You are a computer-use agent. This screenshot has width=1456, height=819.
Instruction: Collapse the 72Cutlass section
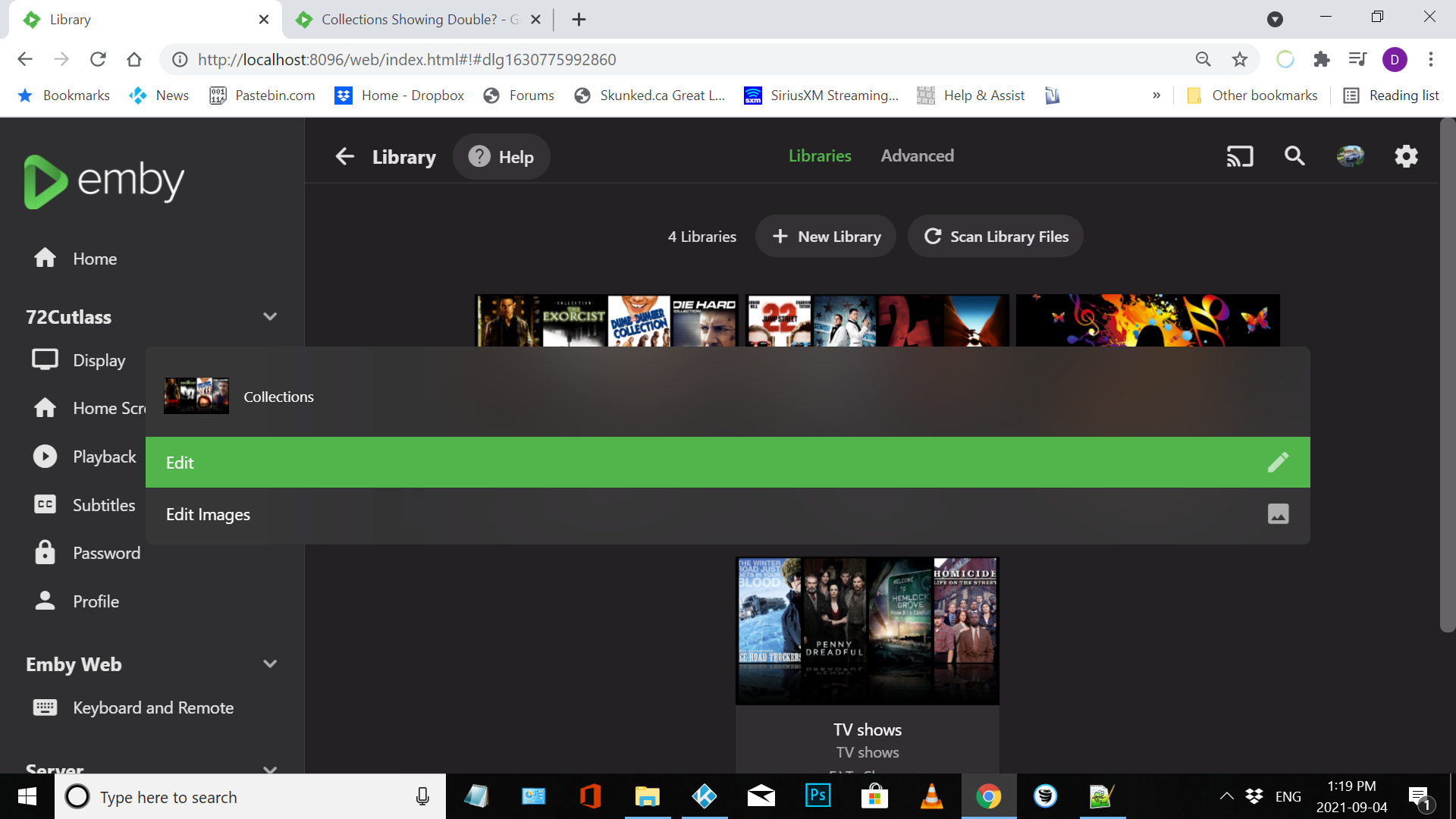(x=270, y=316)
